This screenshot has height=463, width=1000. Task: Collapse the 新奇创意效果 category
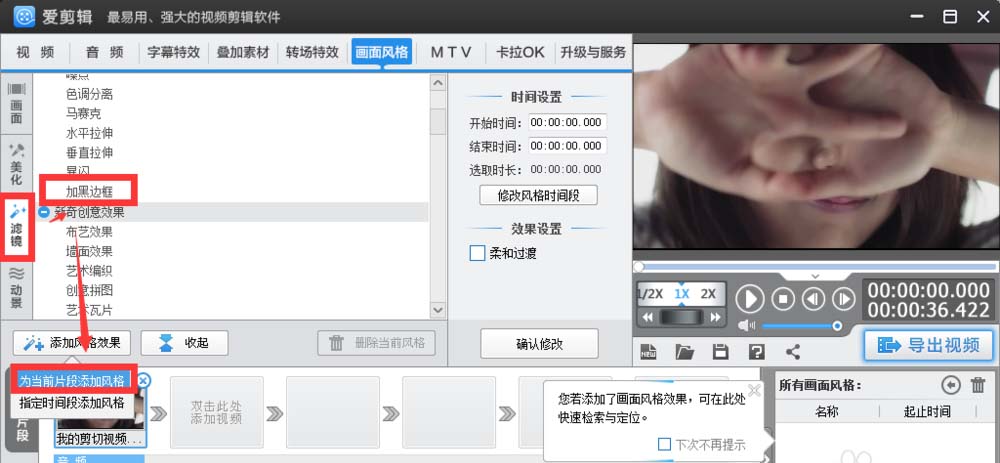(44, 212)
